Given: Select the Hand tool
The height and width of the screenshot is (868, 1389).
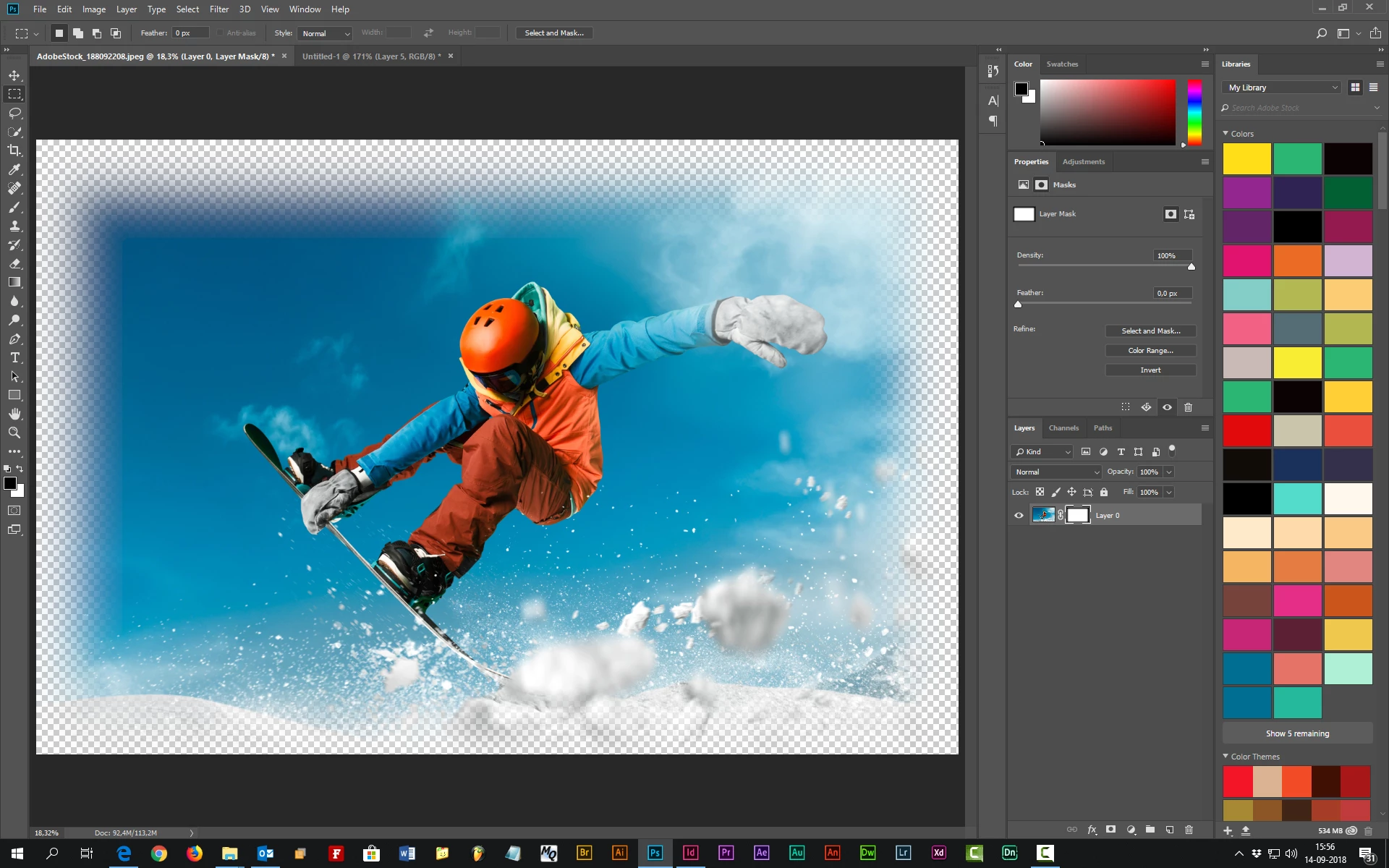Looking at the screenshot, I should 14,414.
